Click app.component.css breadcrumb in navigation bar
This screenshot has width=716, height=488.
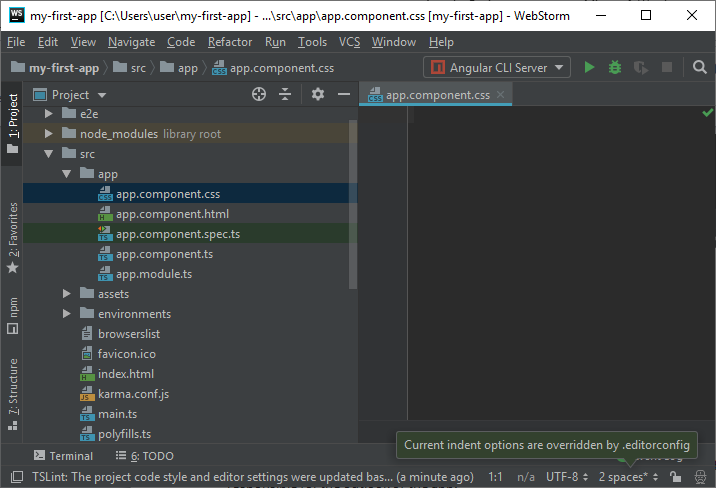(273, 68)
